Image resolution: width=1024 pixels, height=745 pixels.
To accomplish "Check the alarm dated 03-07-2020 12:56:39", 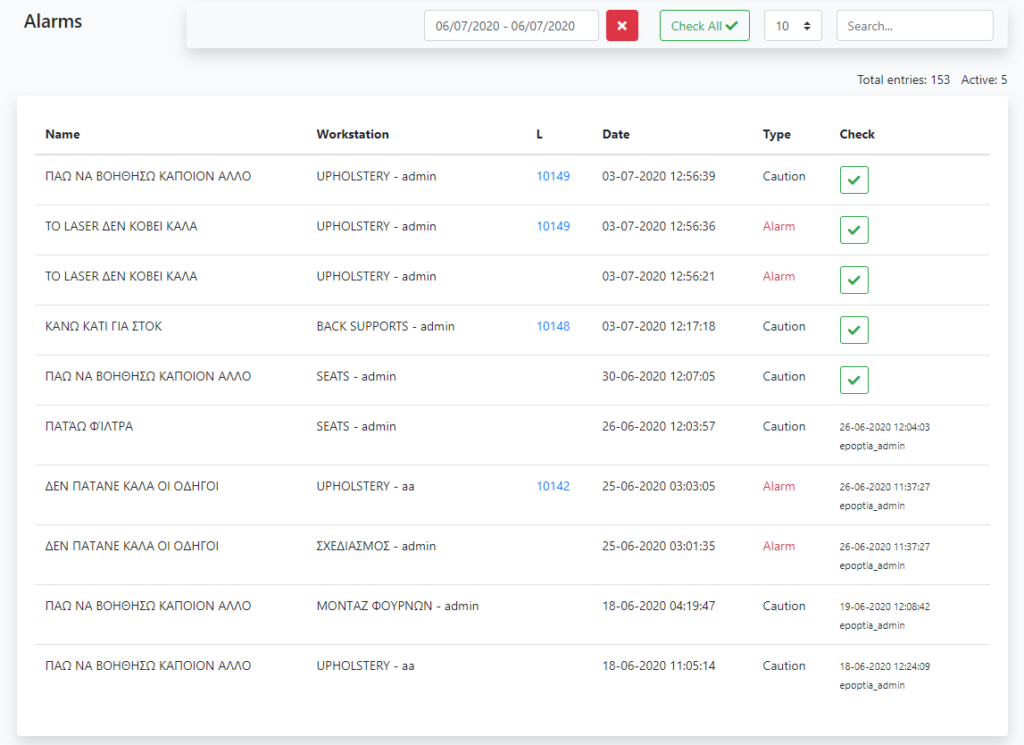I will (853, 180).
